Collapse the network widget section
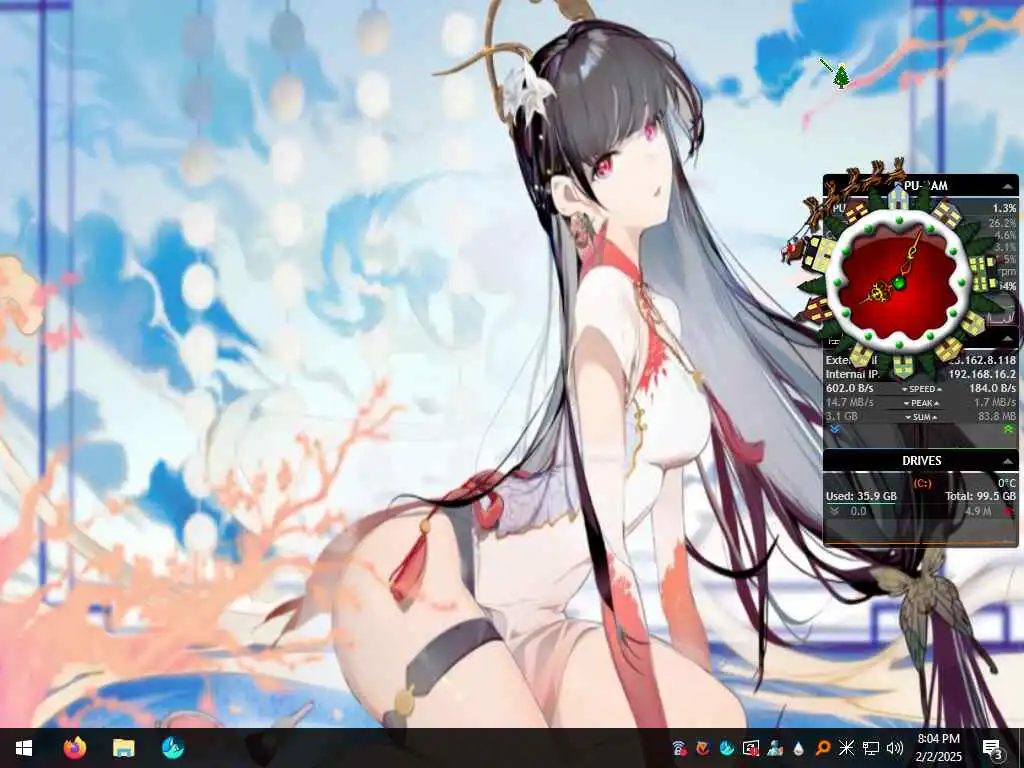 click(x=1007, y=338)
